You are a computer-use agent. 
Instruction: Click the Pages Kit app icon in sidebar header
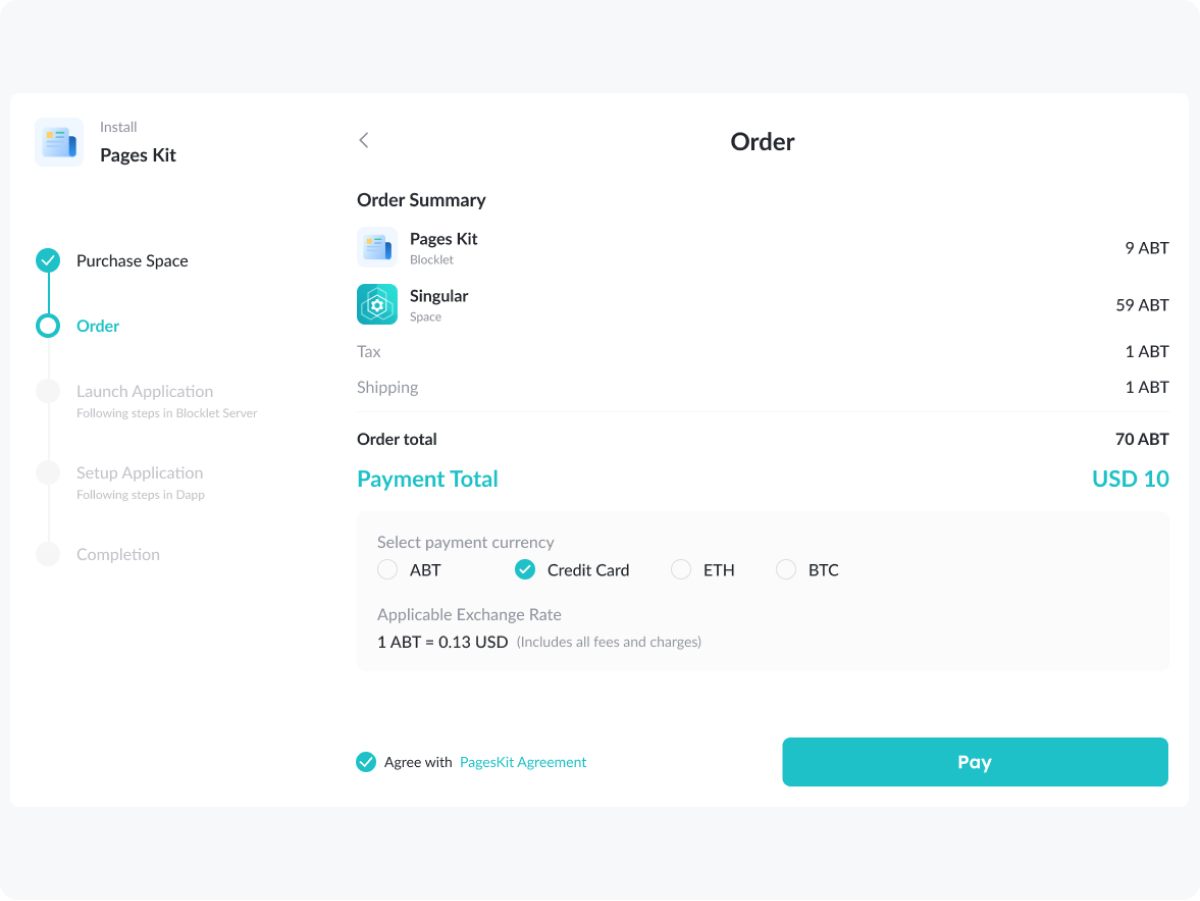(x=59, y=141)
